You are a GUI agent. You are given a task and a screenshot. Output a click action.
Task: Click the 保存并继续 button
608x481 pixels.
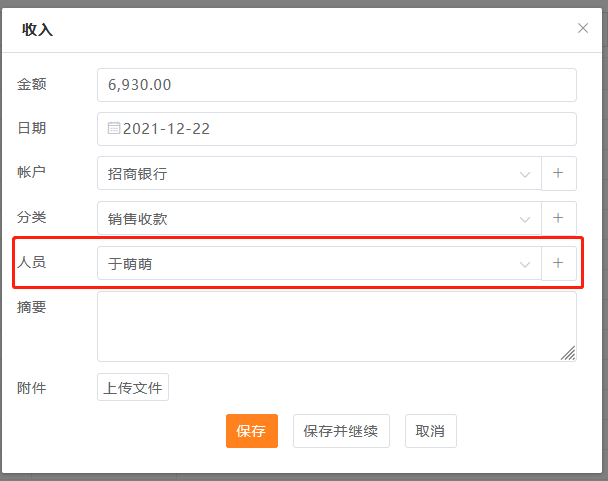pos(341,431)
